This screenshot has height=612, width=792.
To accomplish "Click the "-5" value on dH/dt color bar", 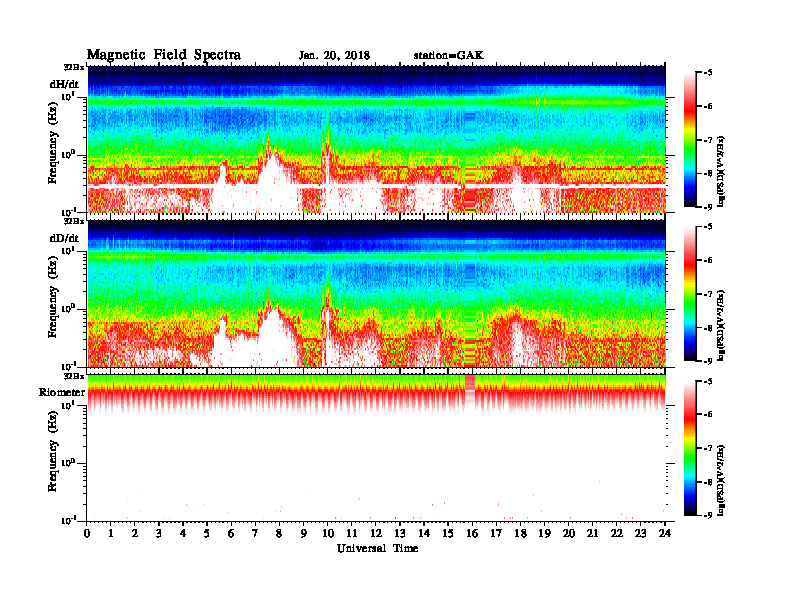I will (707, 73).
